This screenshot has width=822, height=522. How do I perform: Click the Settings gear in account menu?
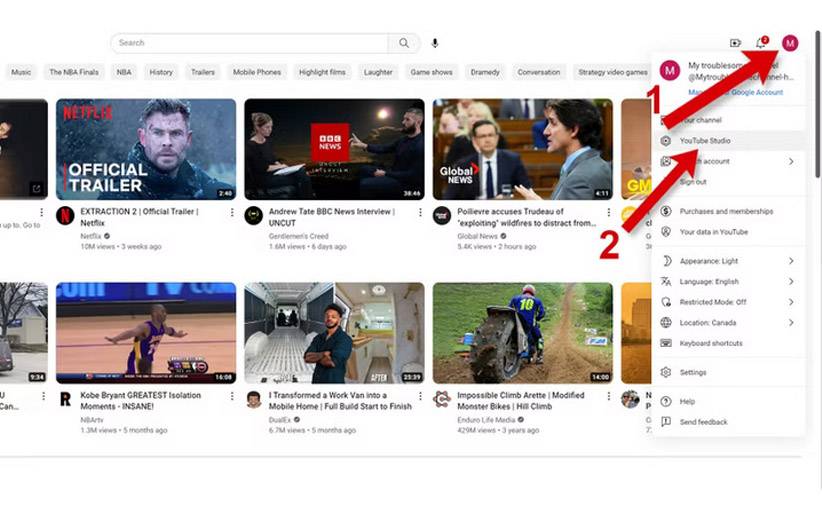click(x=729, y=372)
